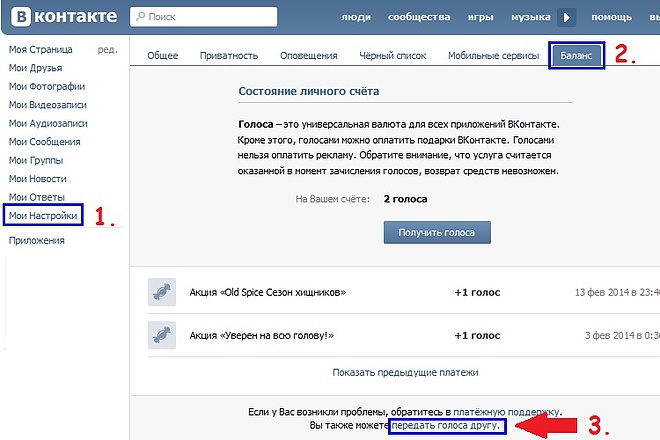This screenshot has width=660, height=440.
Task: Open Мои Ответы
Action: [37, 197]
